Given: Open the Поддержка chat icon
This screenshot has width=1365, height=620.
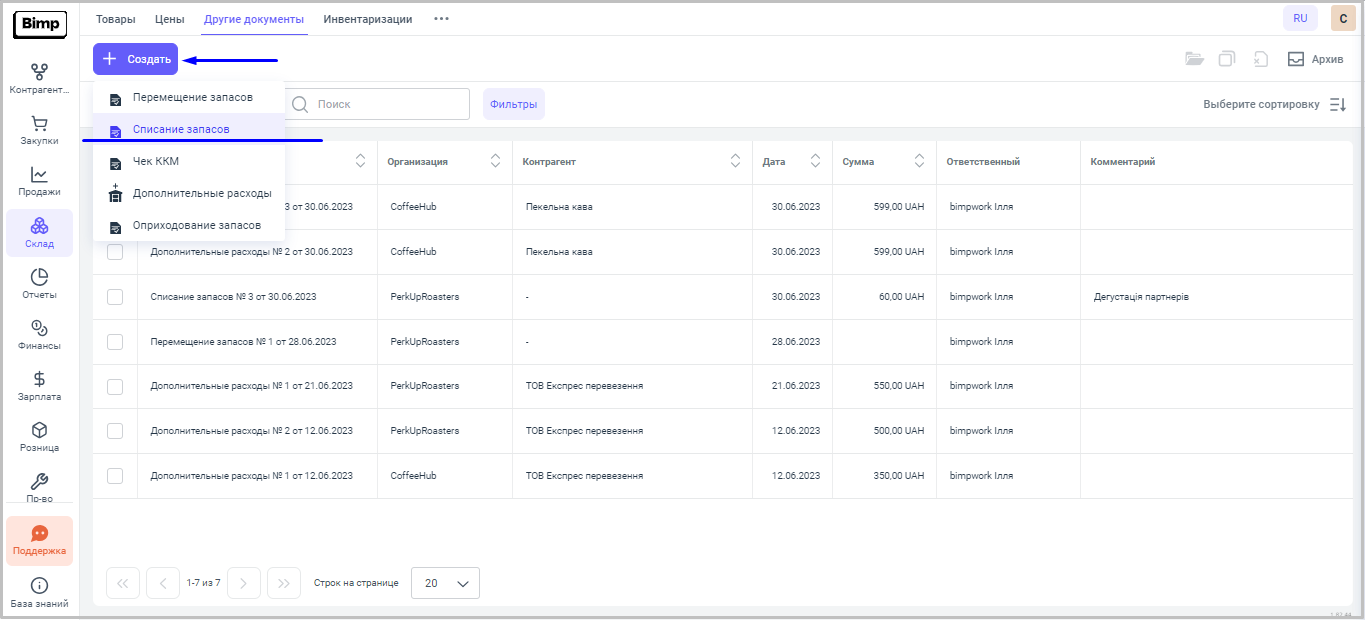Looking at the screenshot, I should [x=39, y=534].
